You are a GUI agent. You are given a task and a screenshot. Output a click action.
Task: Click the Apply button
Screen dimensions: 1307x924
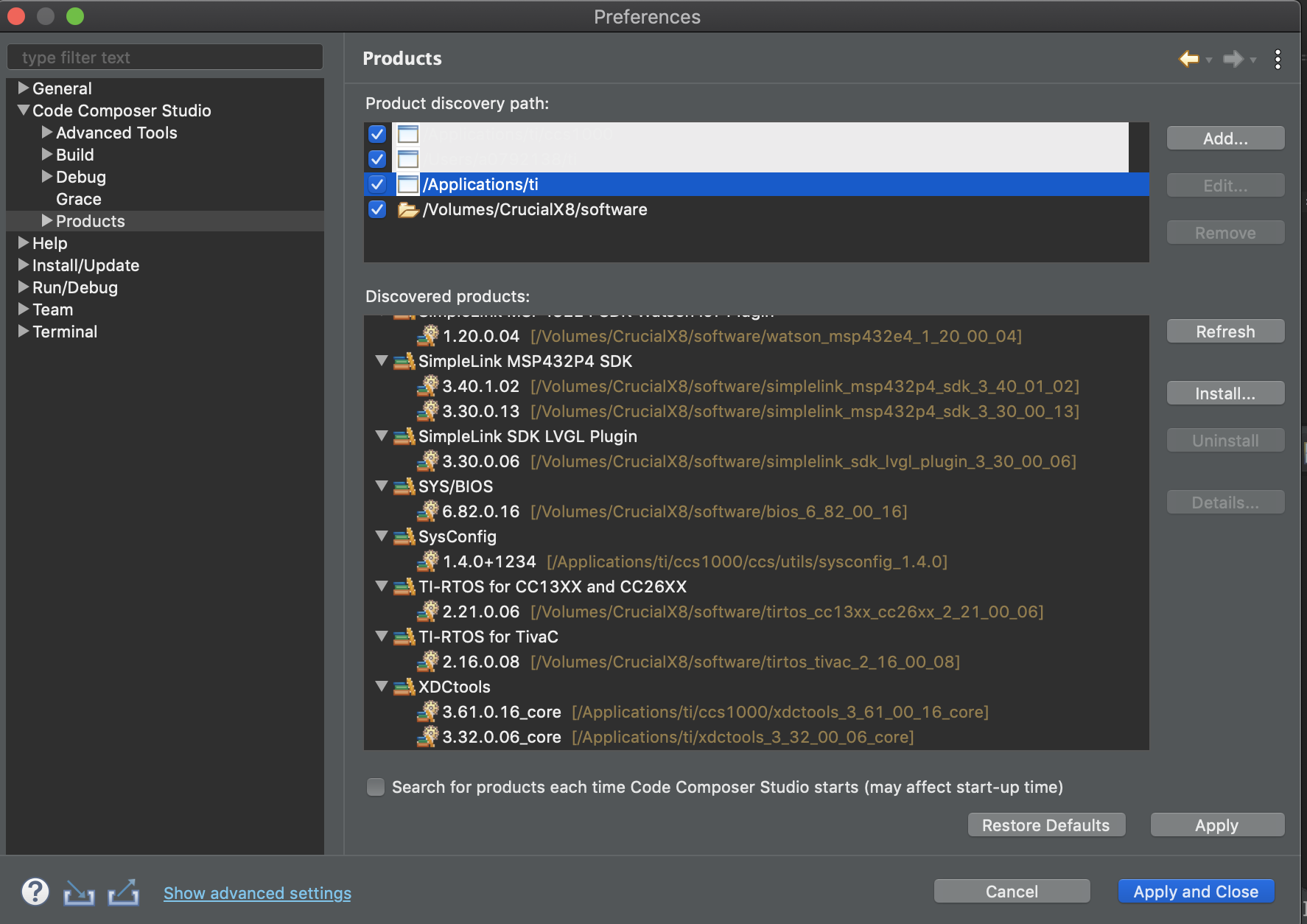coord(1217,825)
